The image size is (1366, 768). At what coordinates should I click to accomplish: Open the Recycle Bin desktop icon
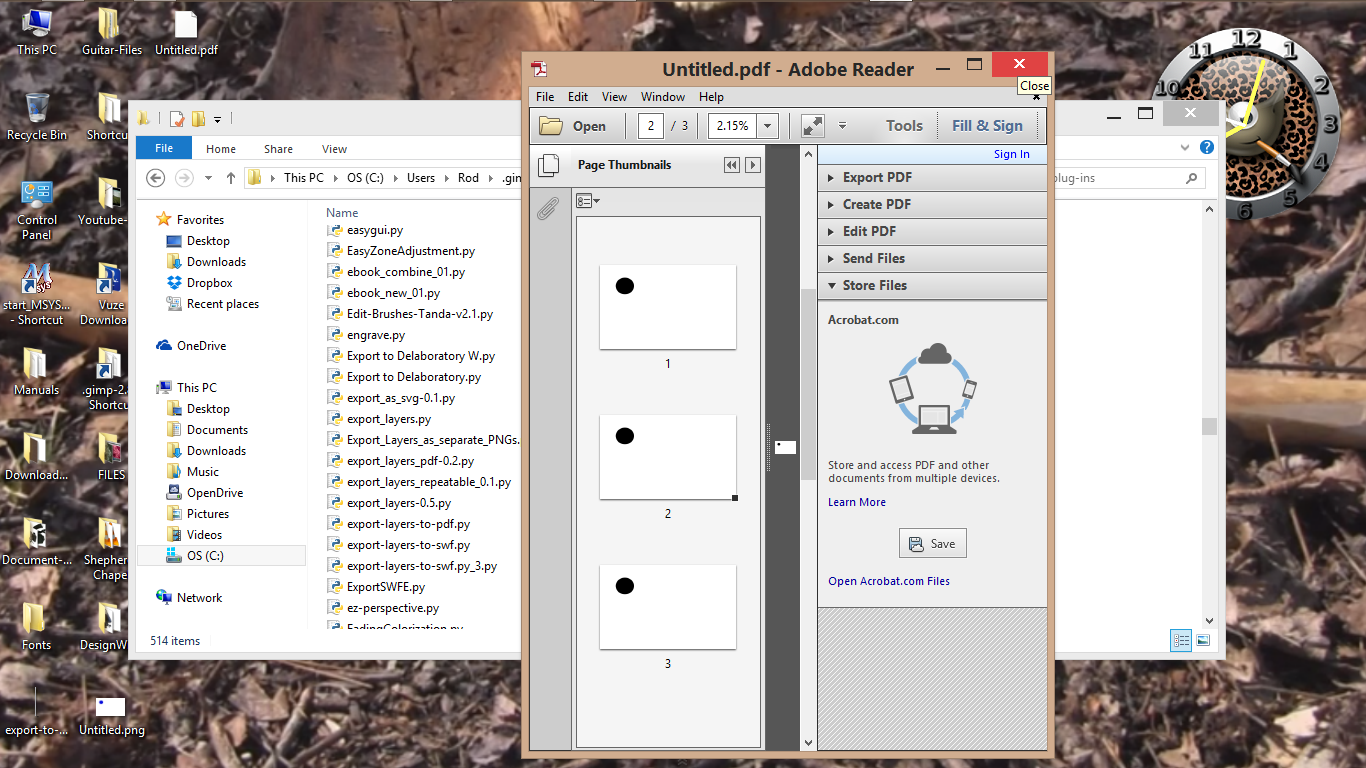(37, 116)
